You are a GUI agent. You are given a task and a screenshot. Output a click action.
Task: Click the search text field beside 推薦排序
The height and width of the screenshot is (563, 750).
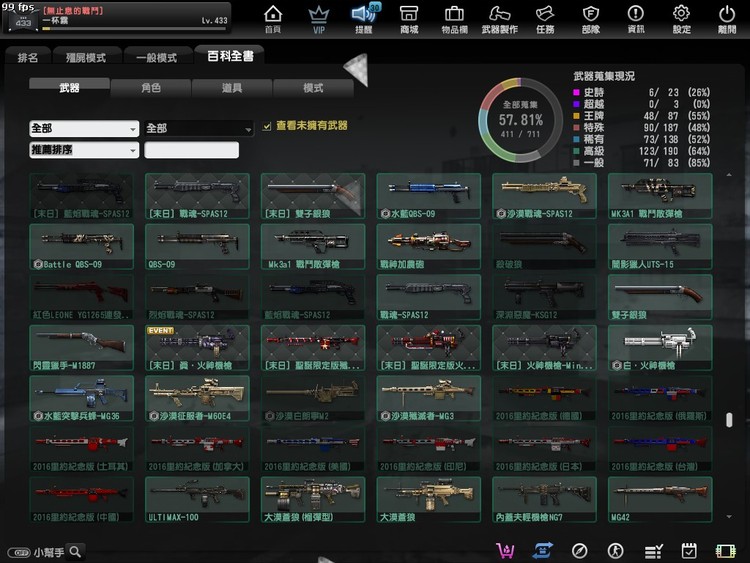pos(192,150)
